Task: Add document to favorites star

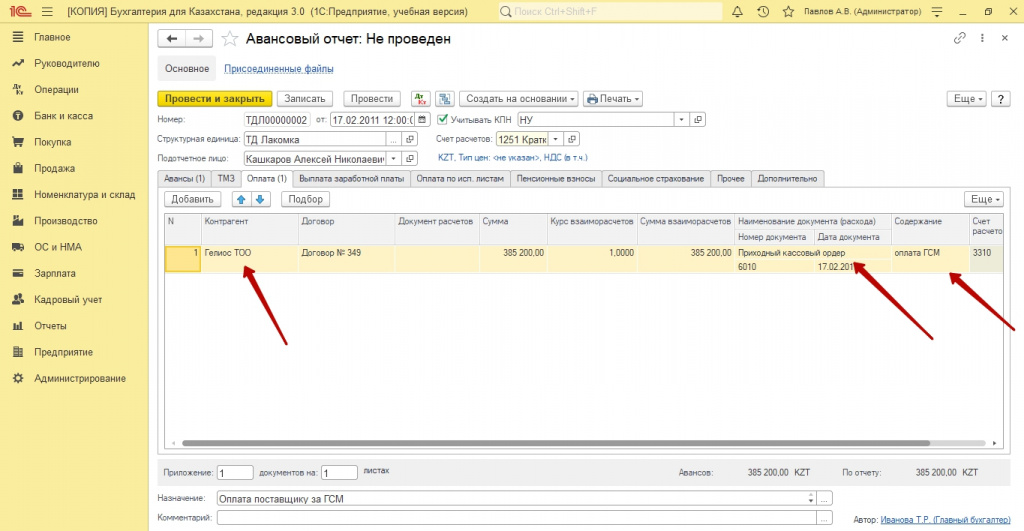Action: point(229,39)
